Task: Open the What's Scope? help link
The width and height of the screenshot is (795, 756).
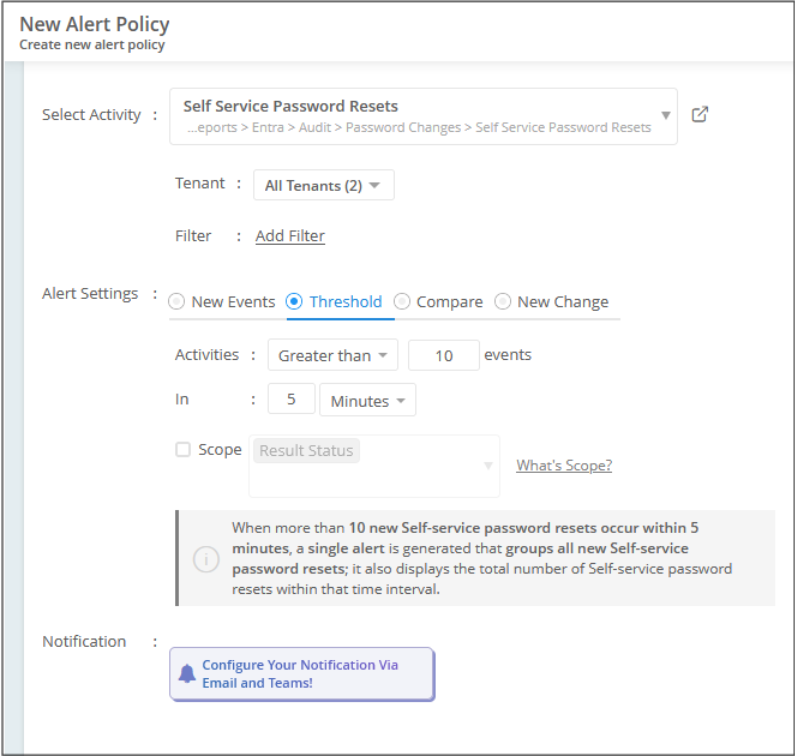Action: 564,465
